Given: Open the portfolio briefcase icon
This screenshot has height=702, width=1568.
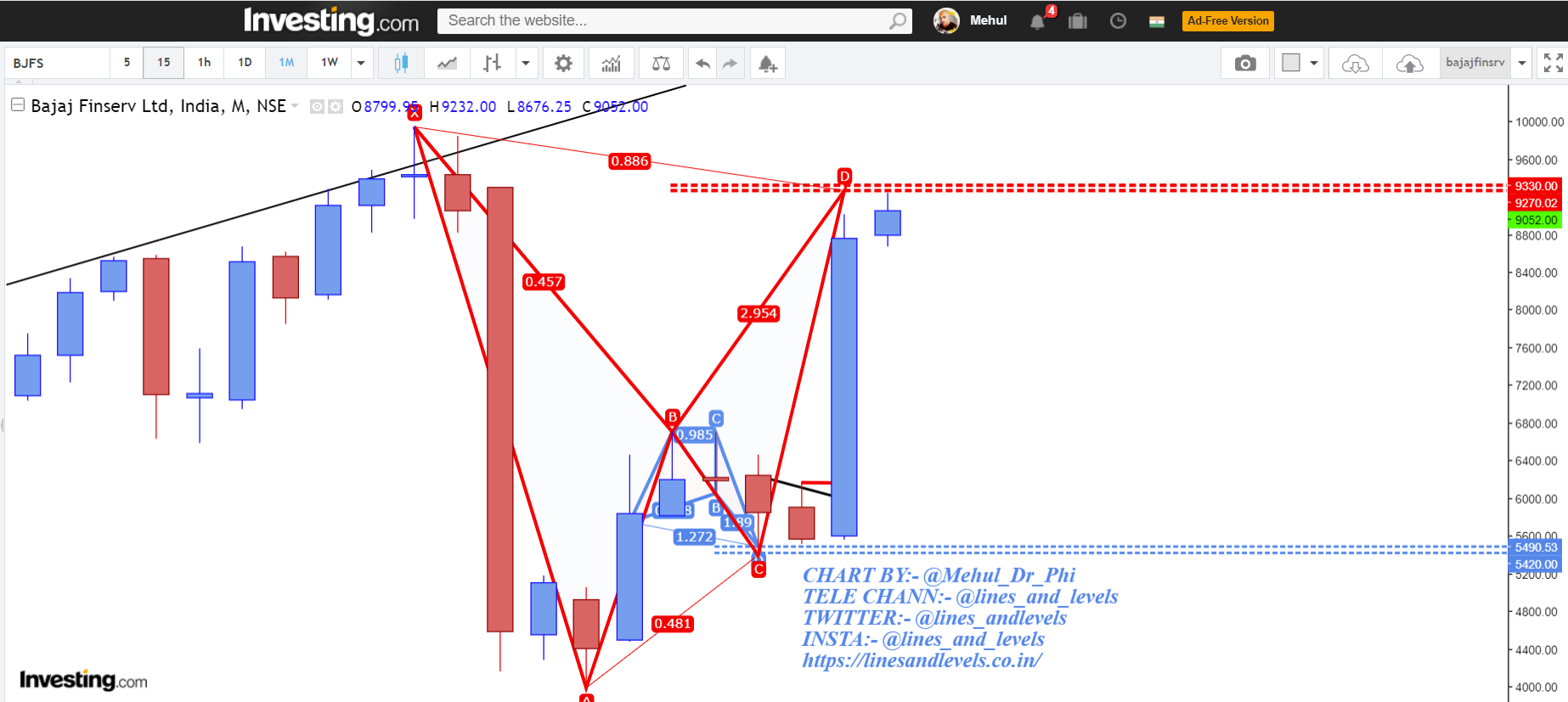Looking at the screenshot, I should pyautogui.click(x=1078, y=21).
